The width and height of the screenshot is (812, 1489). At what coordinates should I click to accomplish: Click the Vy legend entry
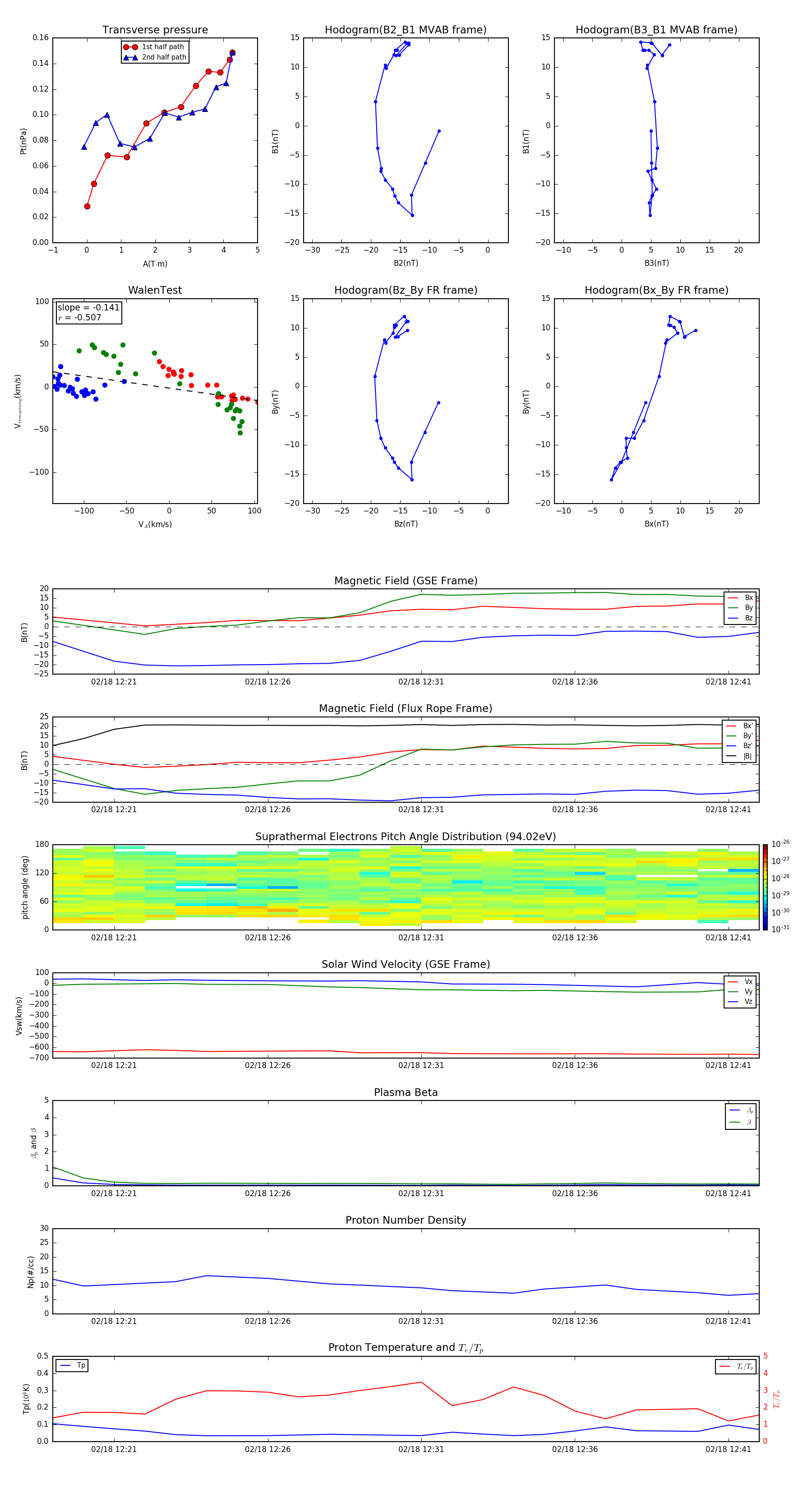[x=740, y=991]
